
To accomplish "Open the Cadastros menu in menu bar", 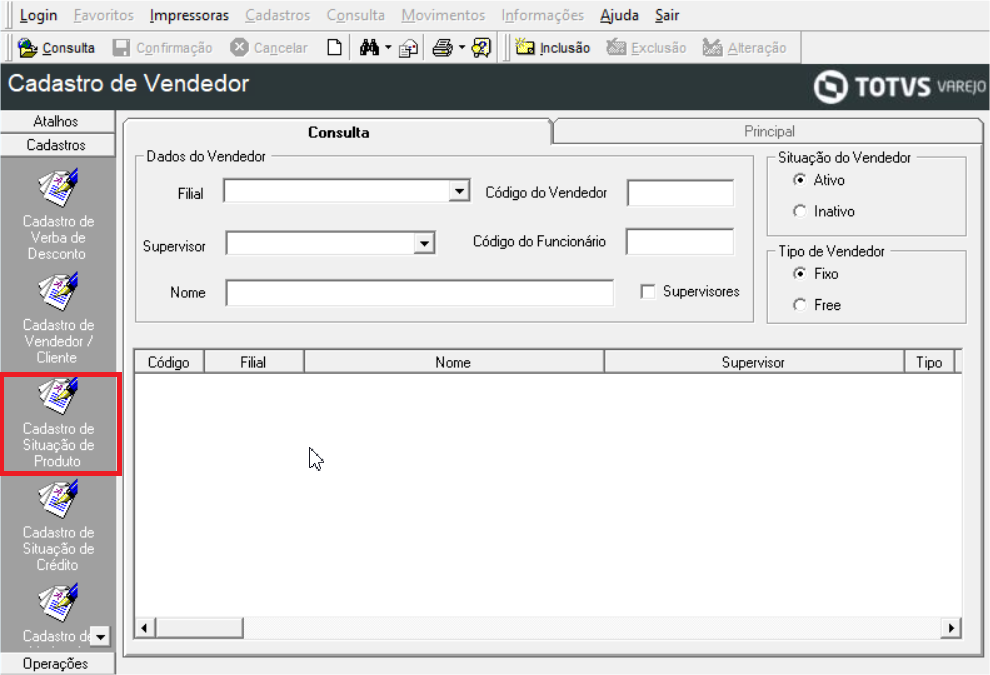I will pos(278,15).
